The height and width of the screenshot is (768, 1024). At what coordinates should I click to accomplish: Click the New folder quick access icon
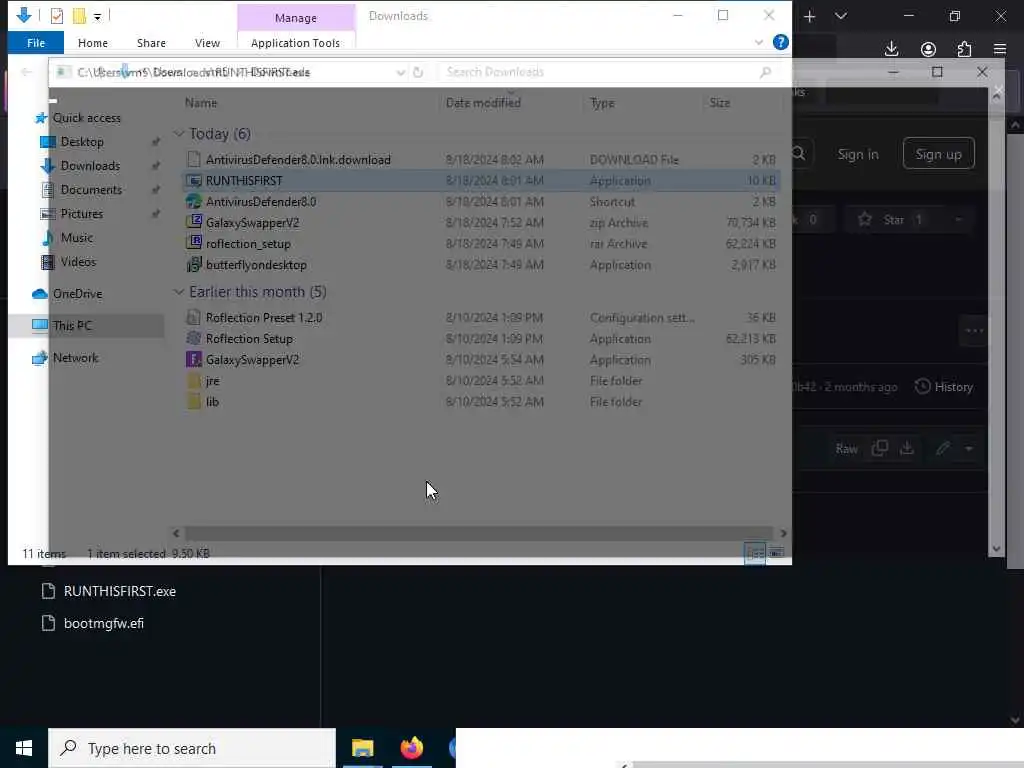(x=79, y=16)
